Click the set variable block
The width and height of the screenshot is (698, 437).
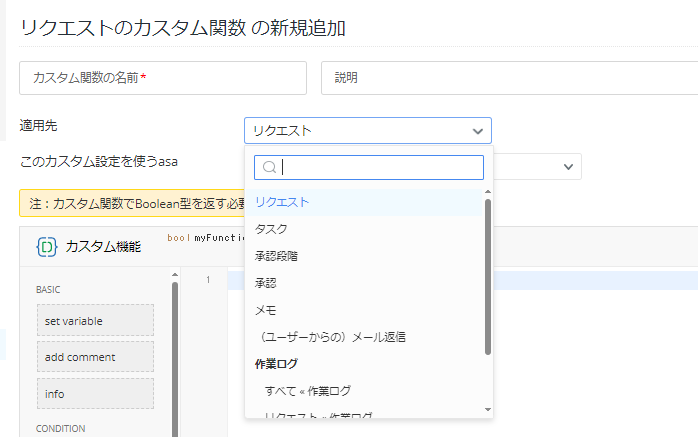[x=97, y=320]
